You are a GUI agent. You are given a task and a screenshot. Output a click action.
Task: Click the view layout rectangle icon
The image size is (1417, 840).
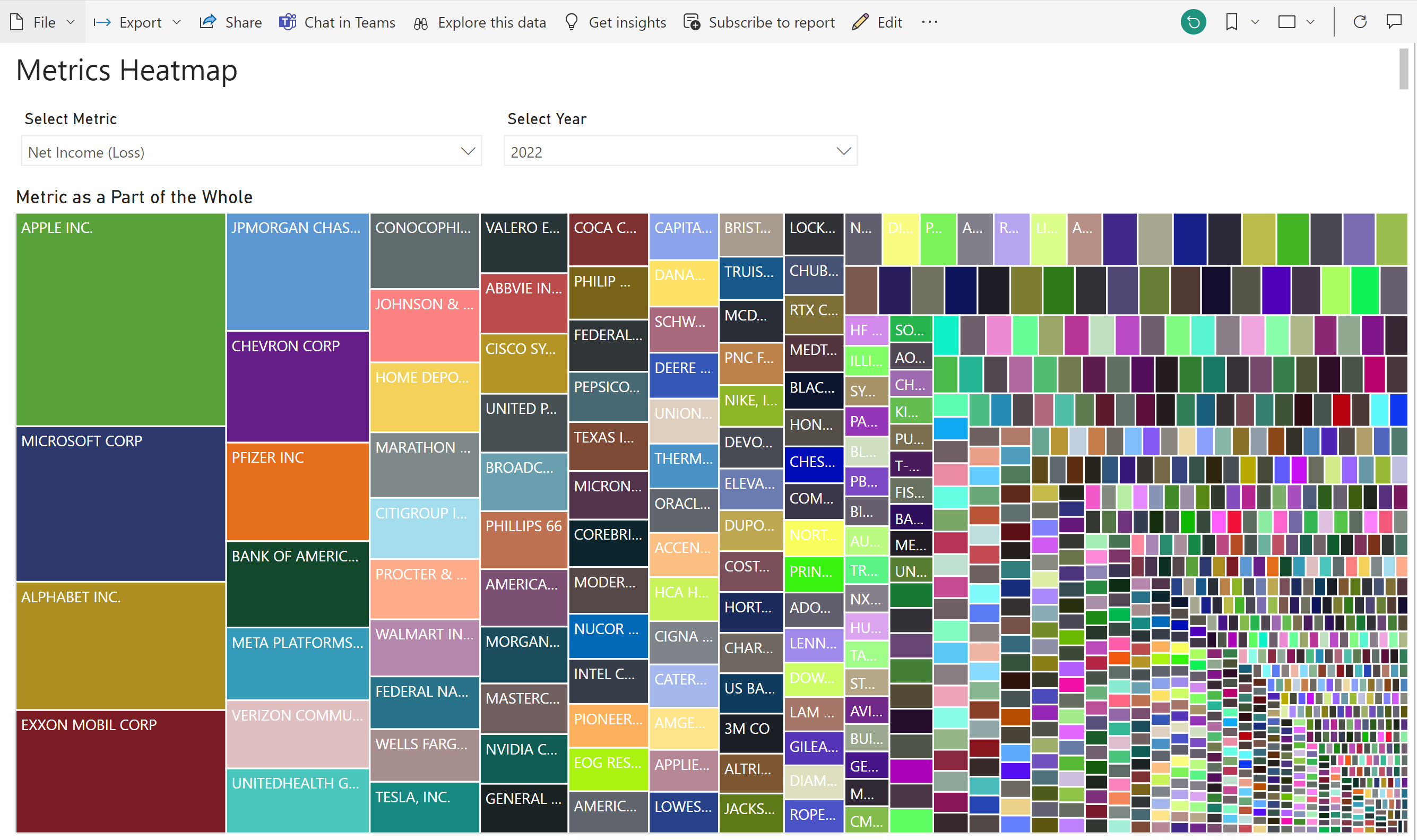click(1286, 22)
